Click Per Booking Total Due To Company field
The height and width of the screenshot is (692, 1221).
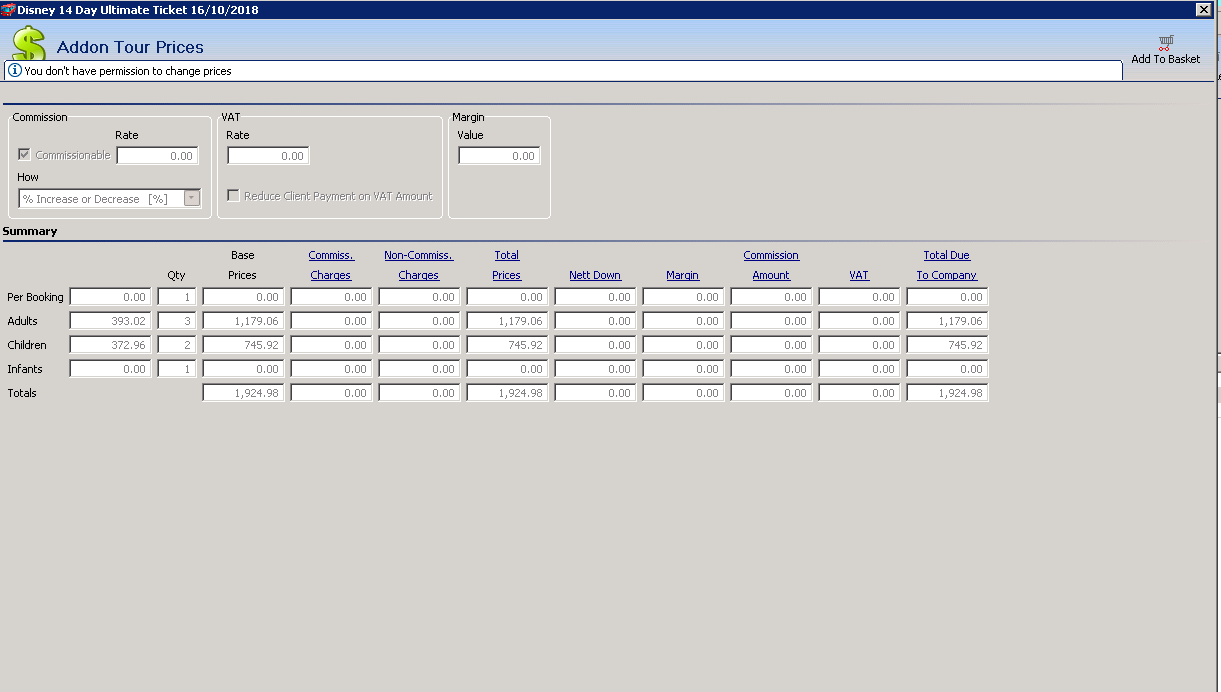coord(947,297)
